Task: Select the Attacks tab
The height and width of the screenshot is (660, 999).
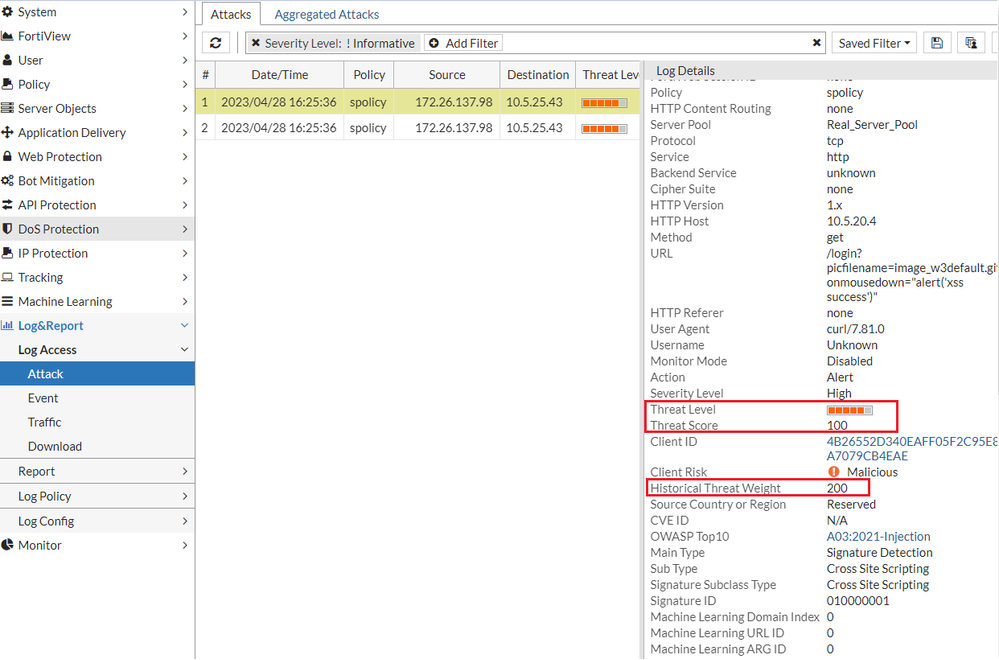Action: (x=231, y=15)
